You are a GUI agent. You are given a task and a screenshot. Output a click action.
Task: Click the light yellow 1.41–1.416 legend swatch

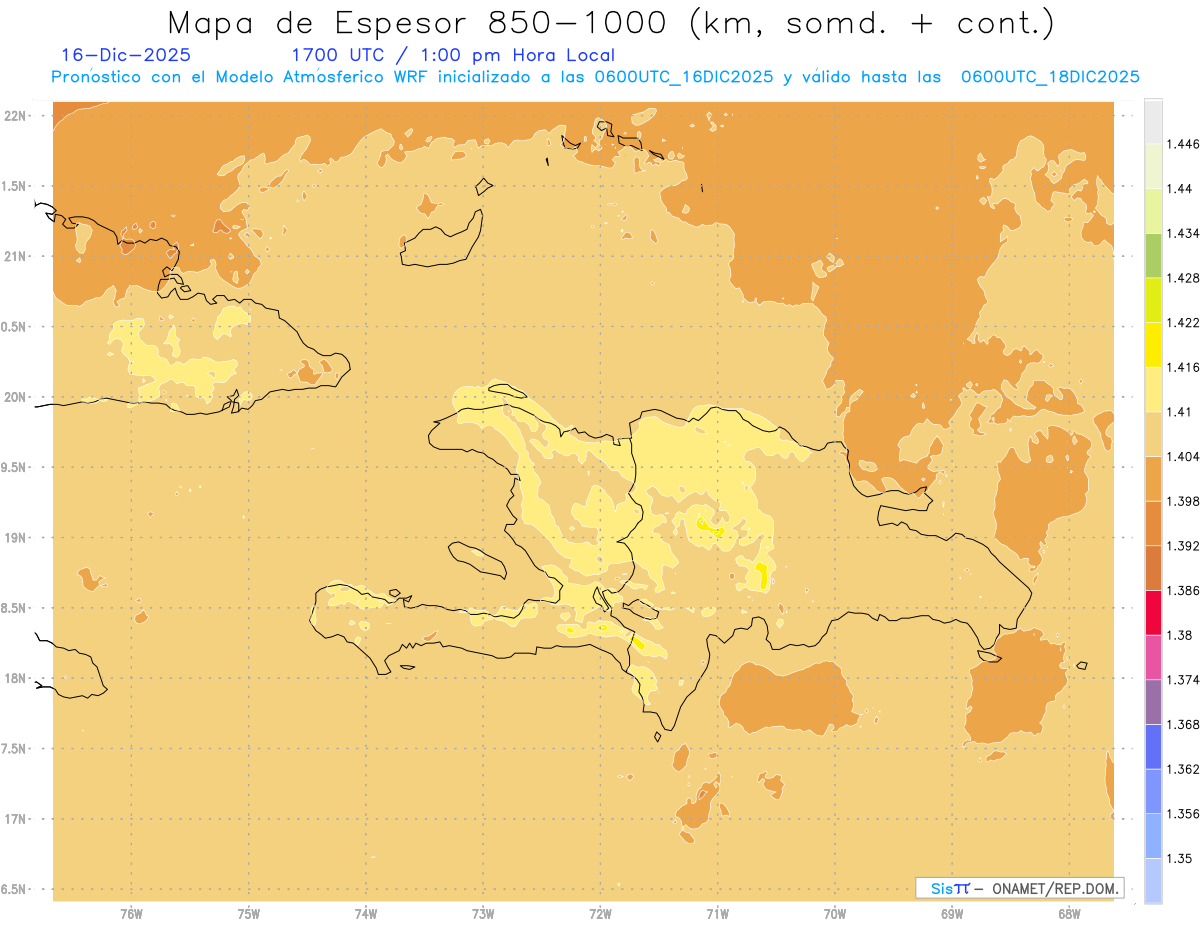point(1153,390)
